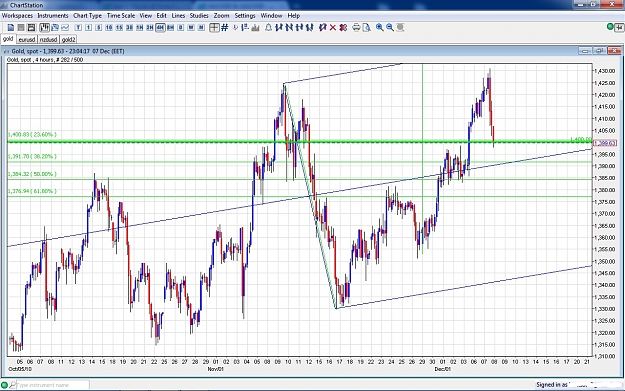Click the Dec/01 date label on axis

click(442, 369)
